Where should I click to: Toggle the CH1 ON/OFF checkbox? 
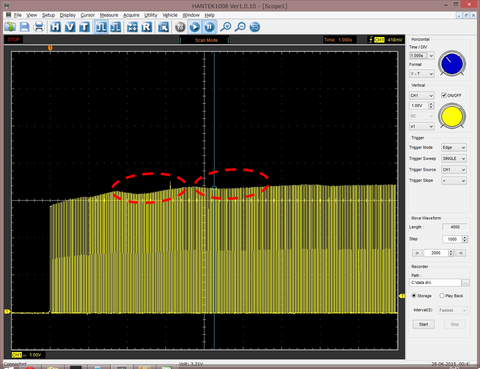point(444,95)
